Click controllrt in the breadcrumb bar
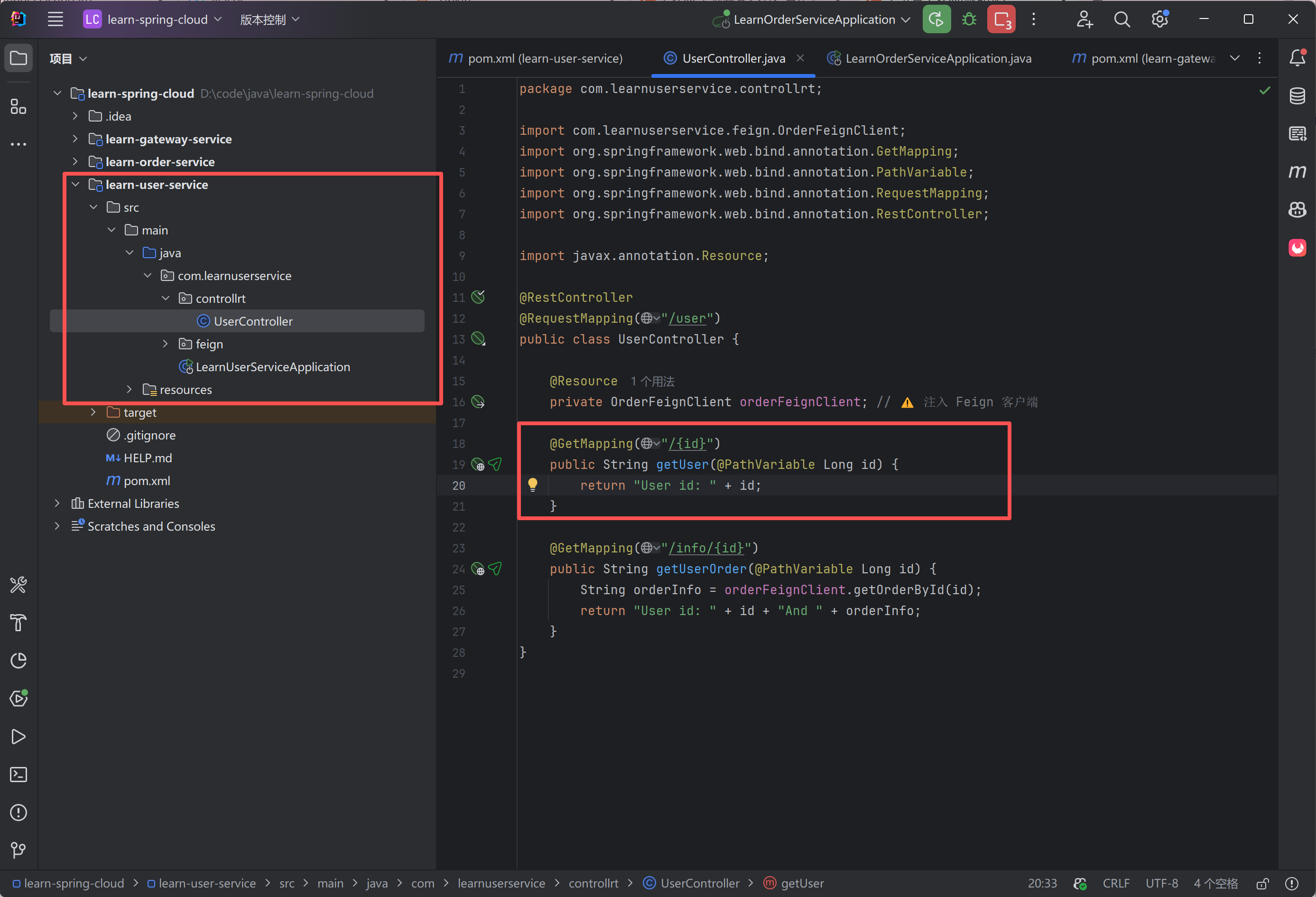 (x=593, y=883)
